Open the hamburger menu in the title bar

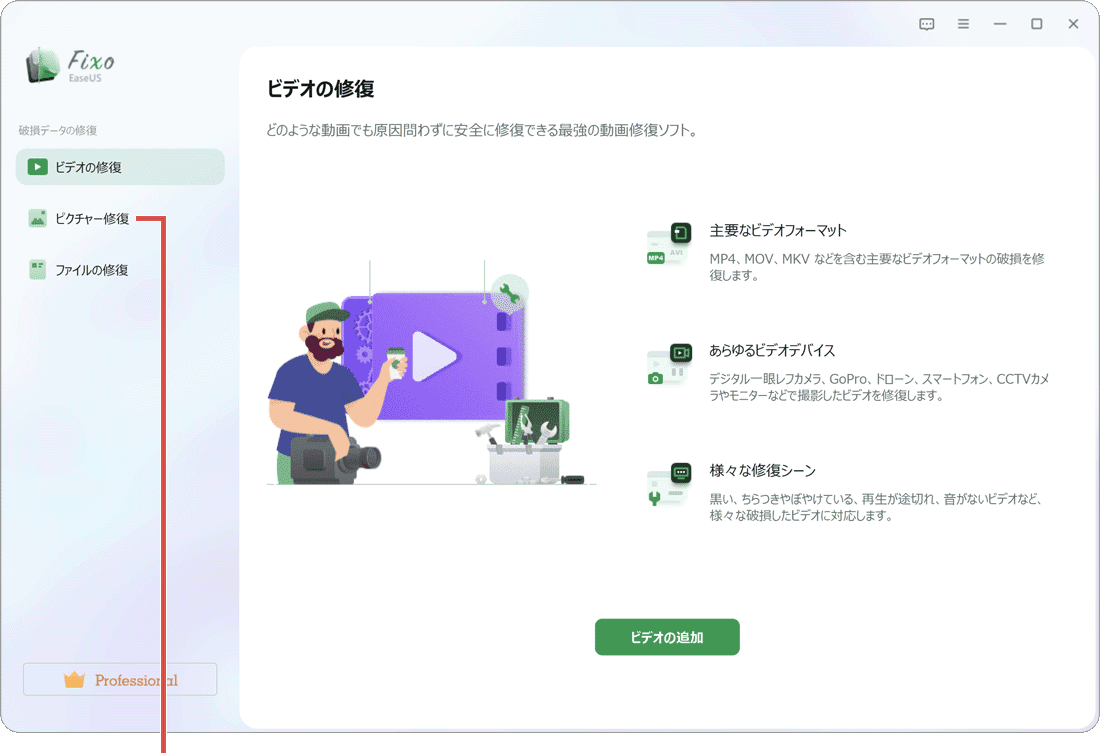coord(963,23)
